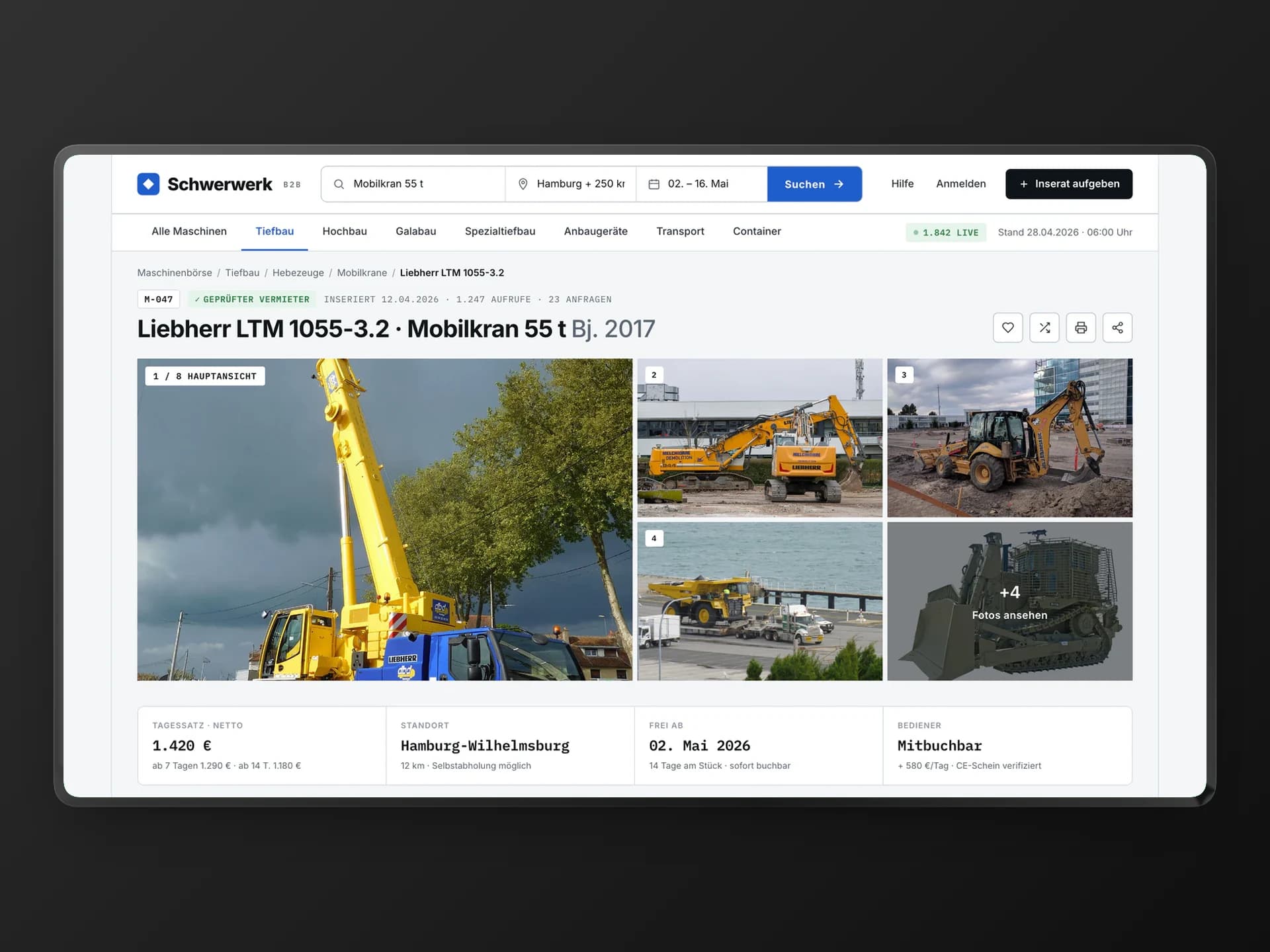The height and width of the screenshot is (952, 1270).
Task: Click the 02. Mai 2026 availability value
Action: (x=700, y=746)
